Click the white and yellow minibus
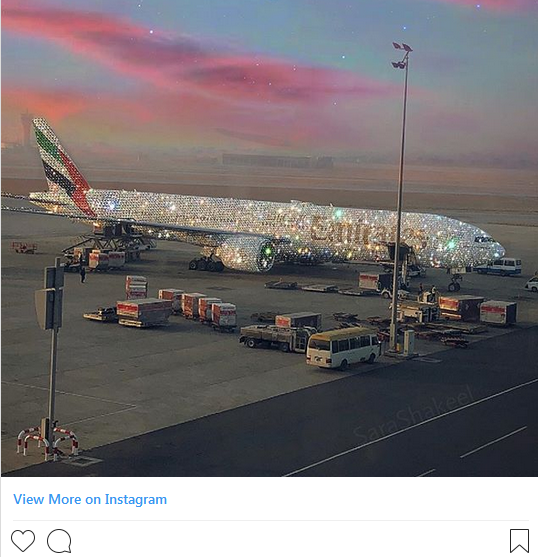The height and width of the screenshot is (557, 538). (x=343, y=348)
